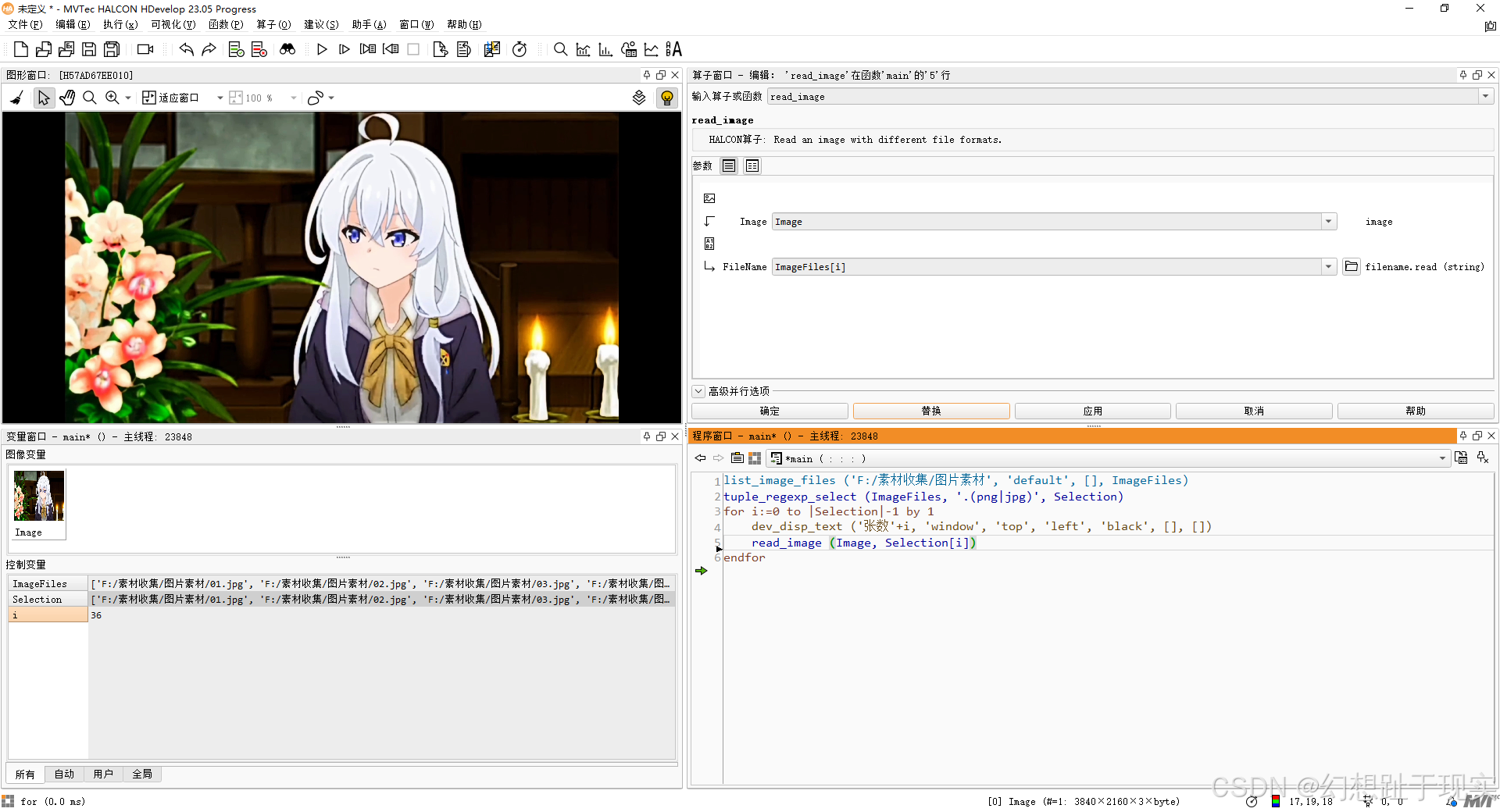Open the 文件(F) menu
1500x812 pixels.
[25, 24]
